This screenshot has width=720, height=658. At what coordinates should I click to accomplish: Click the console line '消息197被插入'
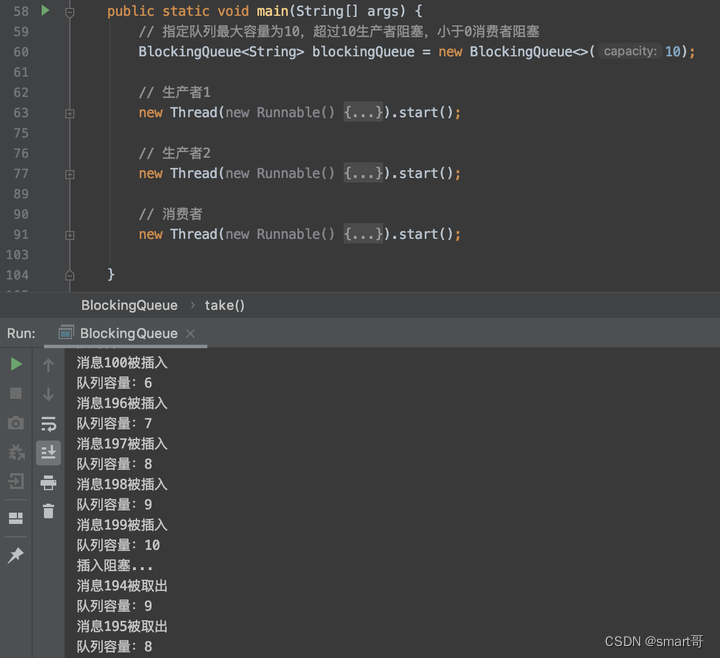pos(122,444)
